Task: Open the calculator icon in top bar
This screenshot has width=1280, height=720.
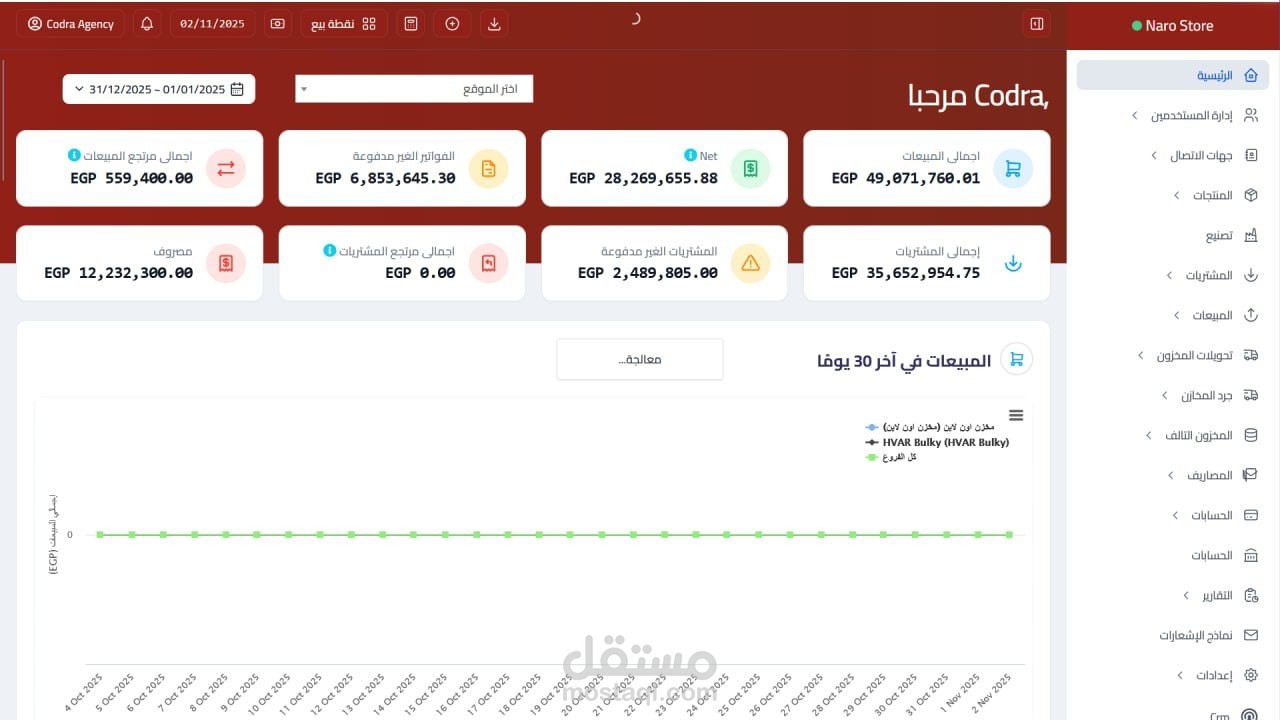Action: click(x=410, y=24)
